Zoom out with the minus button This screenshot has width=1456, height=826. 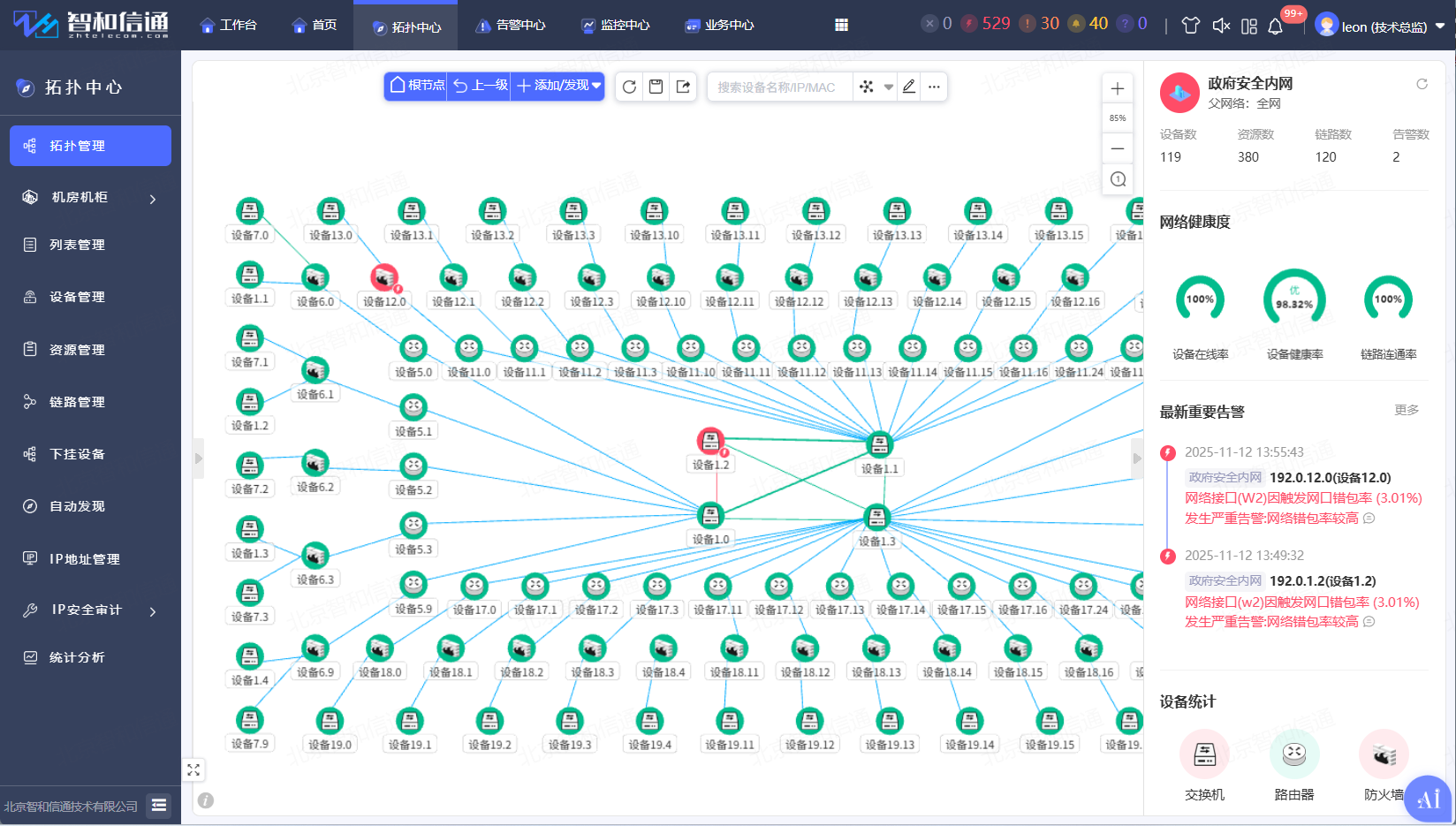pyautogui.click(x=1118, y=148)
